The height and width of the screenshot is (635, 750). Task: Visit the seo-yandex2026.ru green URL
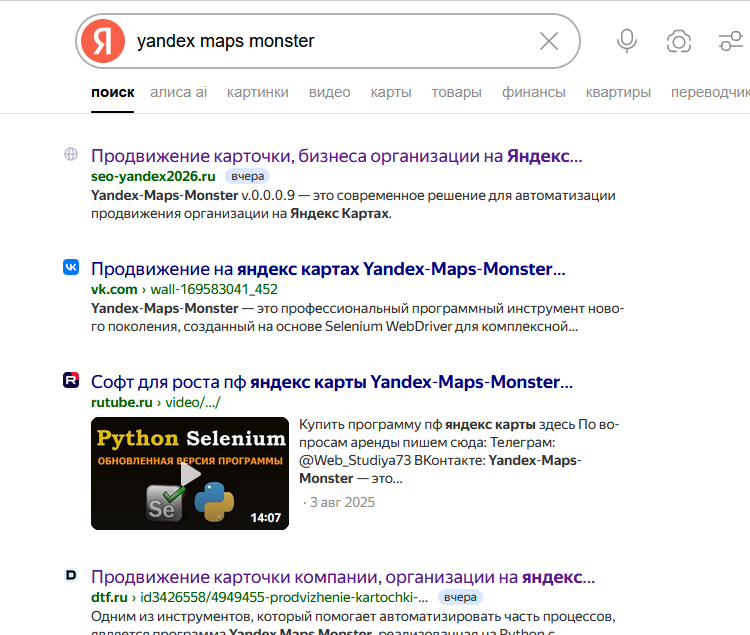click(x=153, y=176)
